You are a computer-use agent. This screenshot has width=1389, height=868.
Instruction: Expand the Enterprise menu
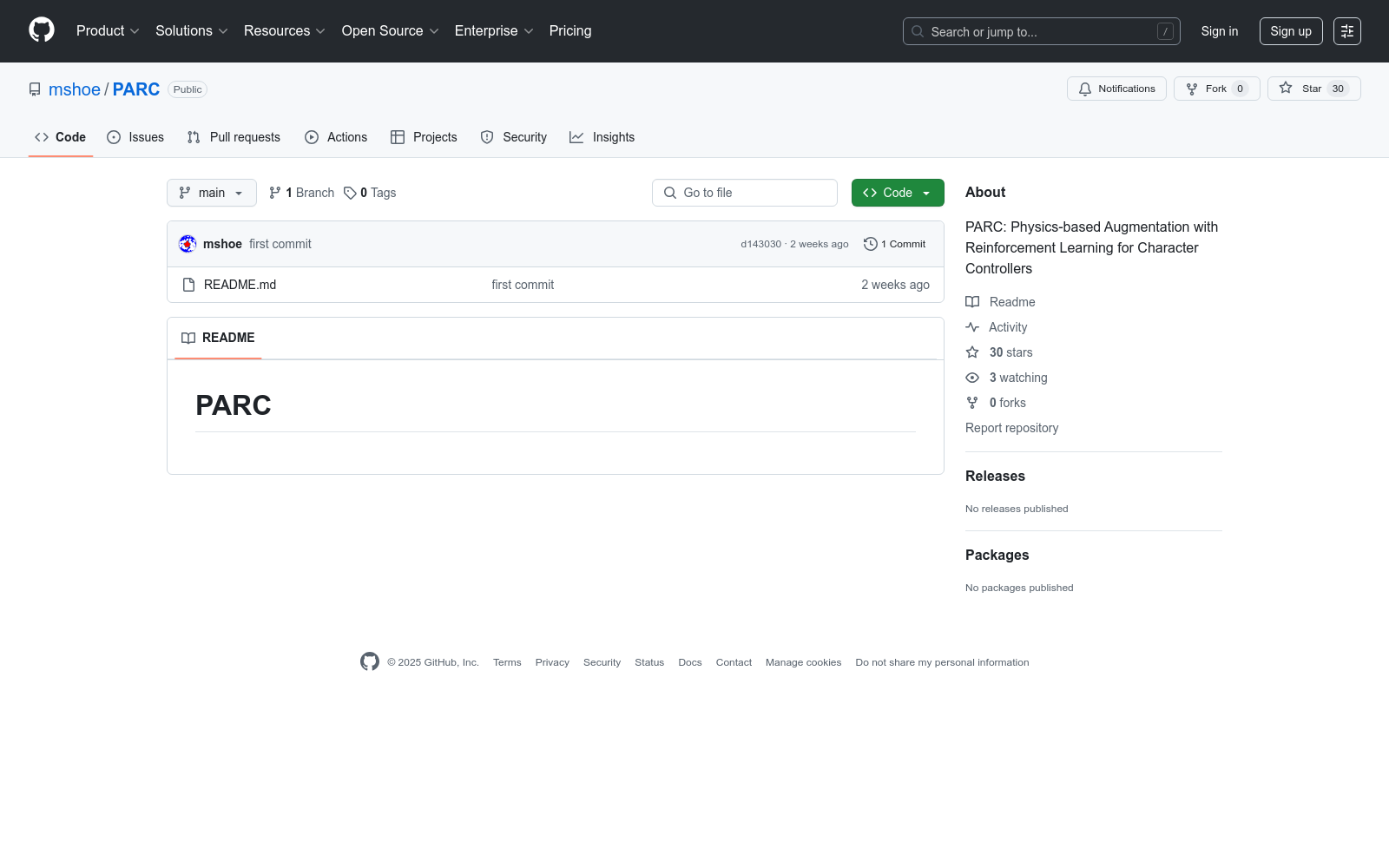coord(494,31)
